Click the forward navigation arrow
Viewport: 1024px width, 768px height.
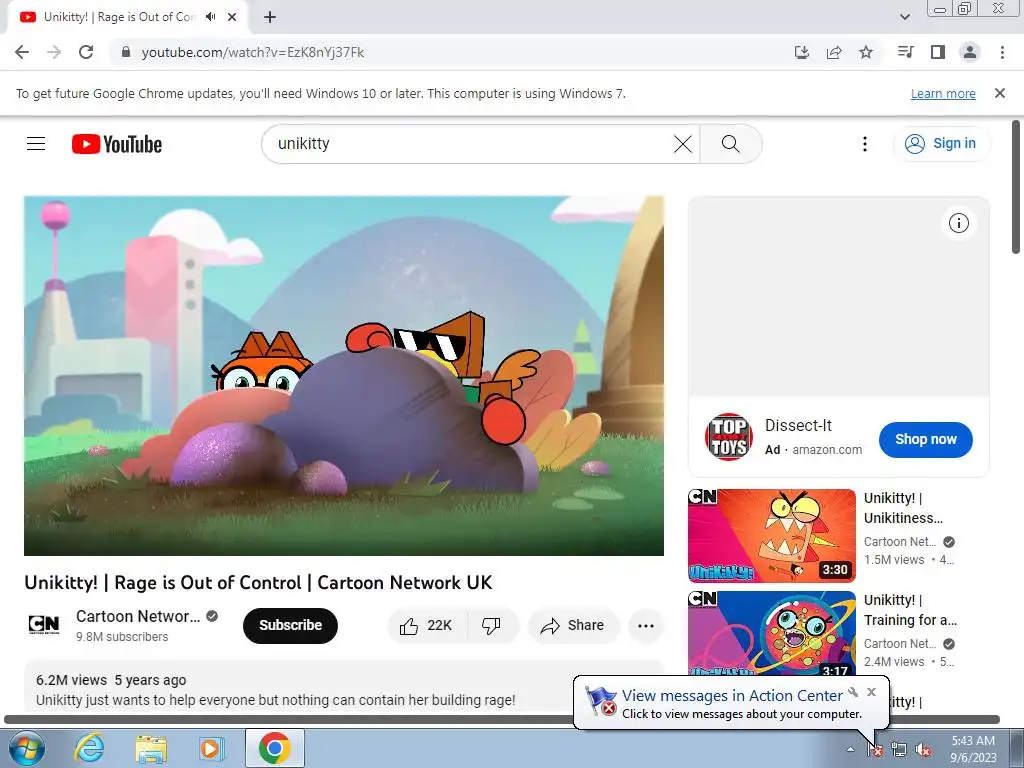pos(54,52)
